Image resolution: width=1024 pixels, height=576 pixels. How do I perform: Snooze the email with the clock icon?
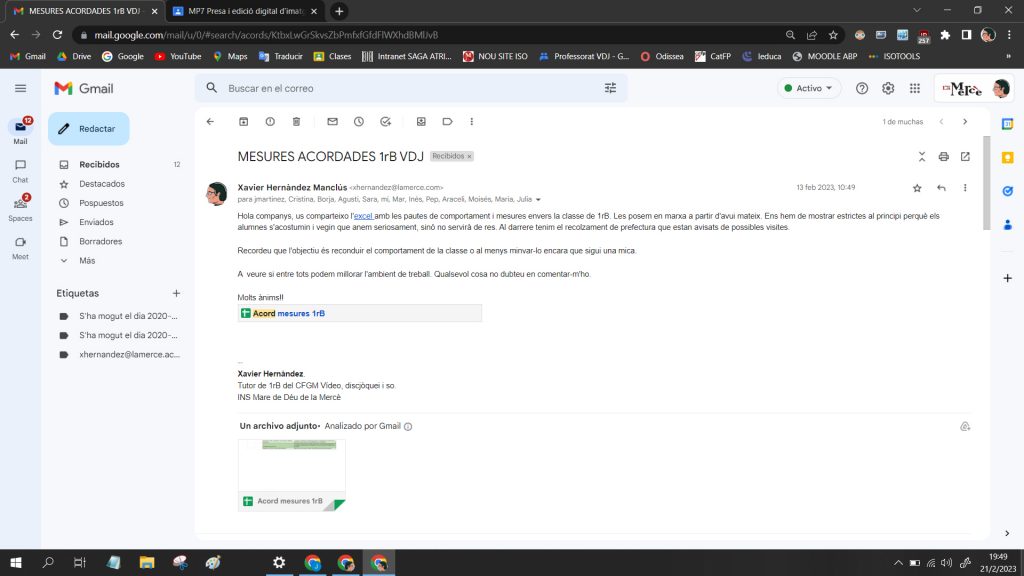(x=359, y=122)
